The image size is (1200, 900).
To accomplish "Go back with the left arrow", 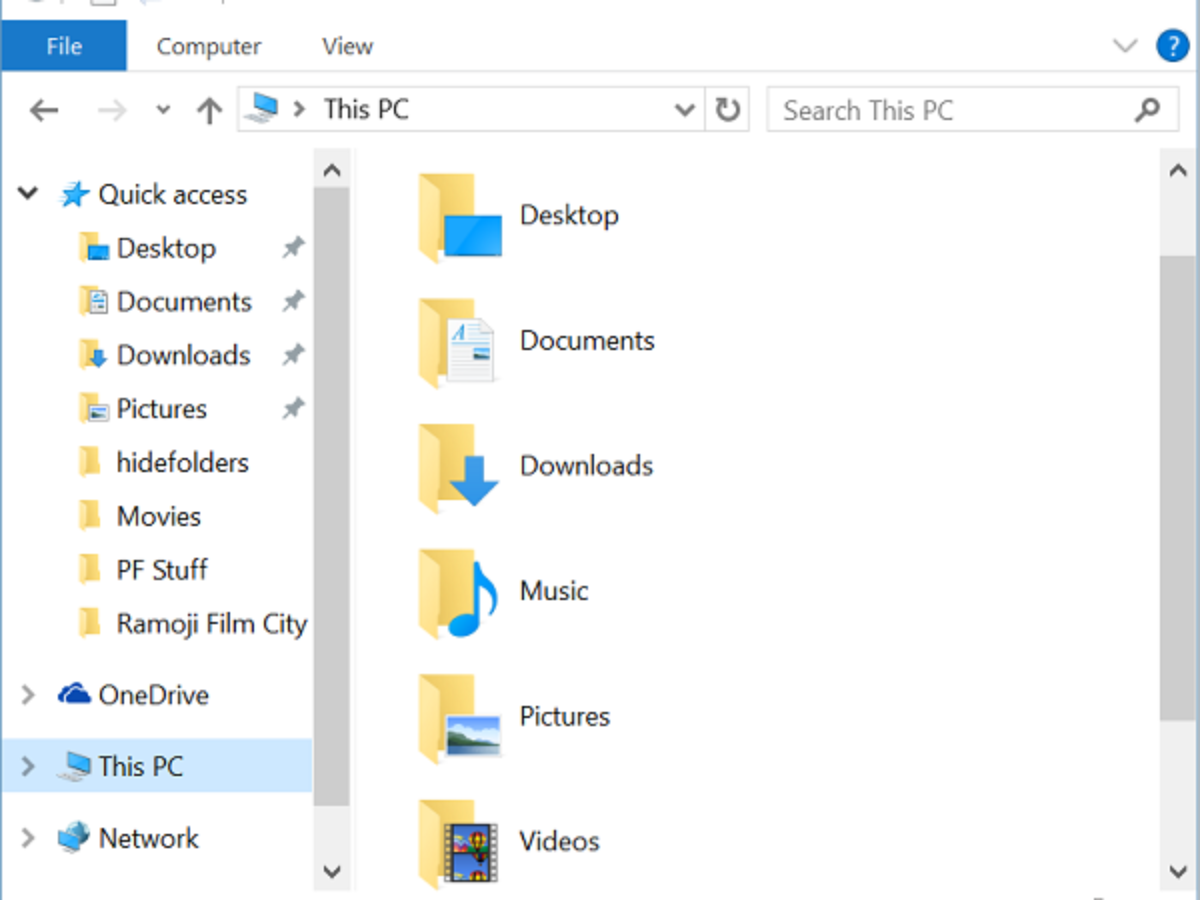I will click(x=44, y=110).
